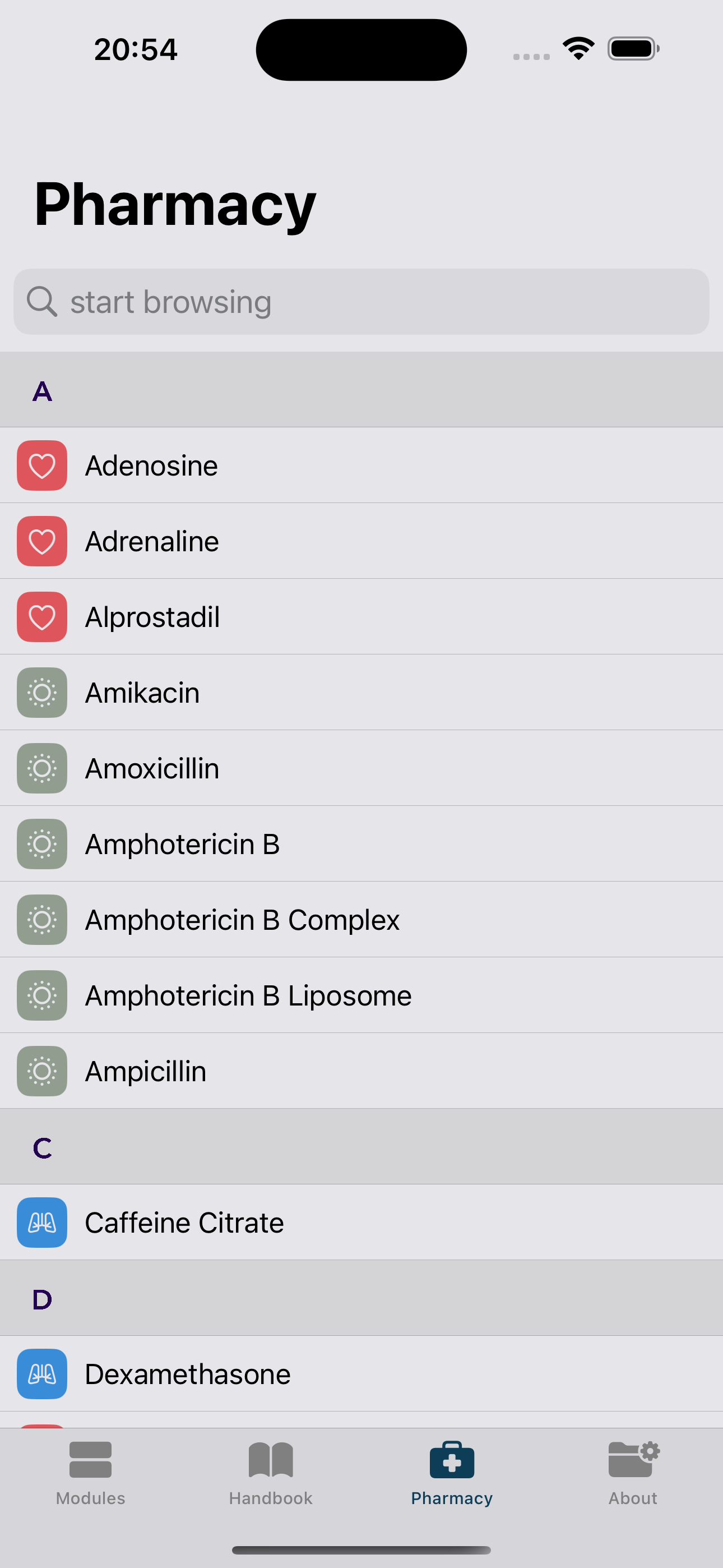The image size is (723, 1568).
Task: Tap the D section header
Action: pos(361,1298)
